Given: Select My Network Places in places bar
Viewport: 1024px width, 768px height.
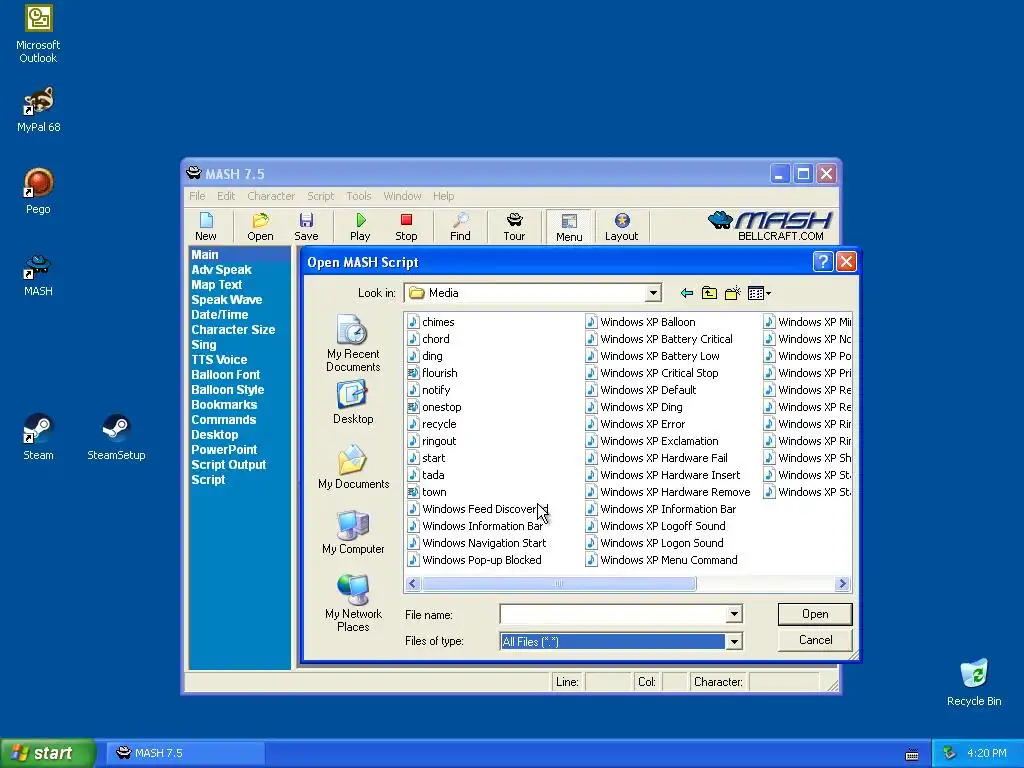Looking at the screenshot, I should [x=353, y=603].
